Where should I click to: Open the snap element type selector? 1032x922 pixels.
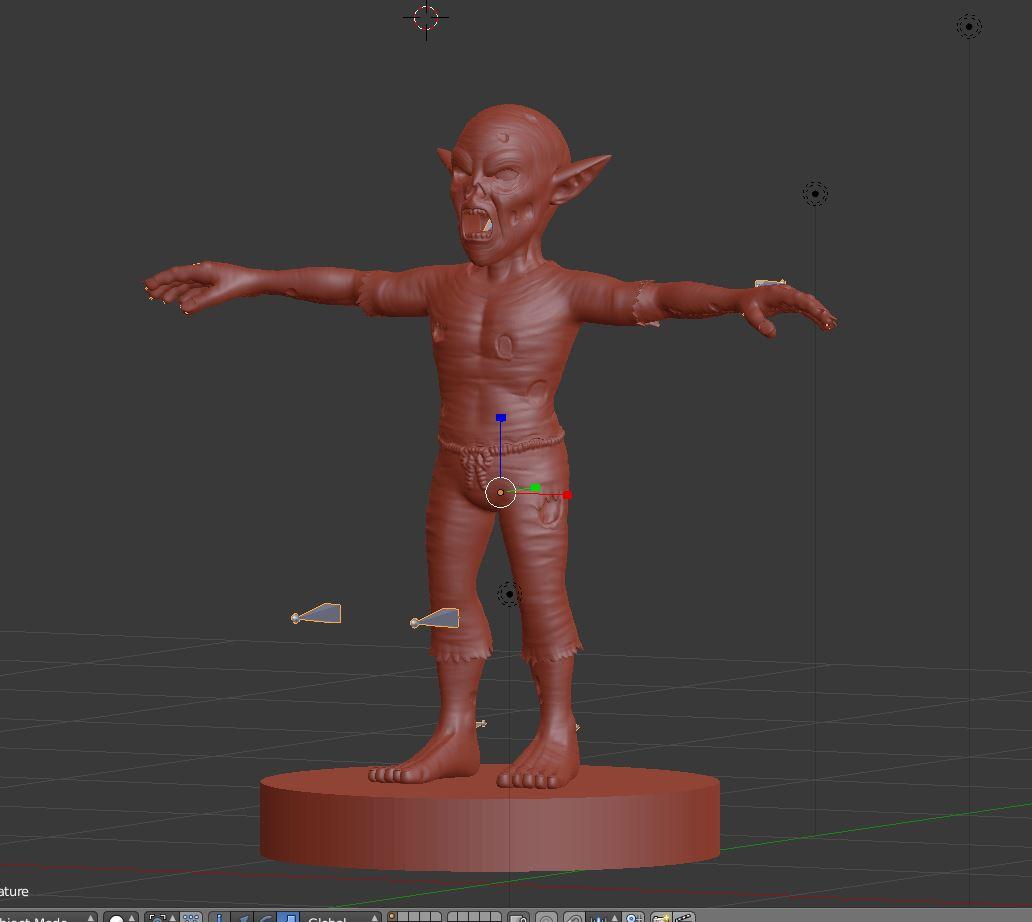coord(602,918)
